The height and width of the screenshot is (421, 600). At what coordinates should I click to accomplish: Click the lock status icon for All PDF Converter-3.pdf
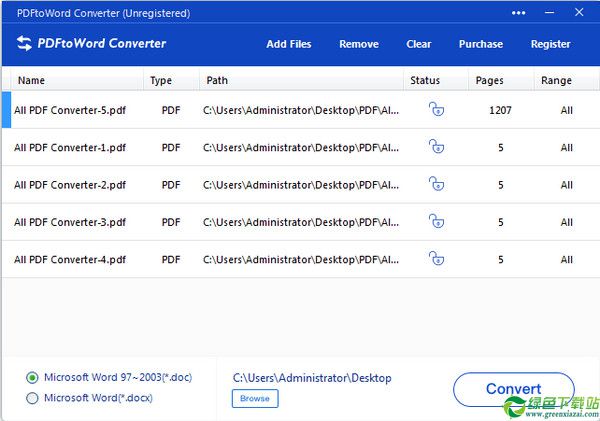436,221
